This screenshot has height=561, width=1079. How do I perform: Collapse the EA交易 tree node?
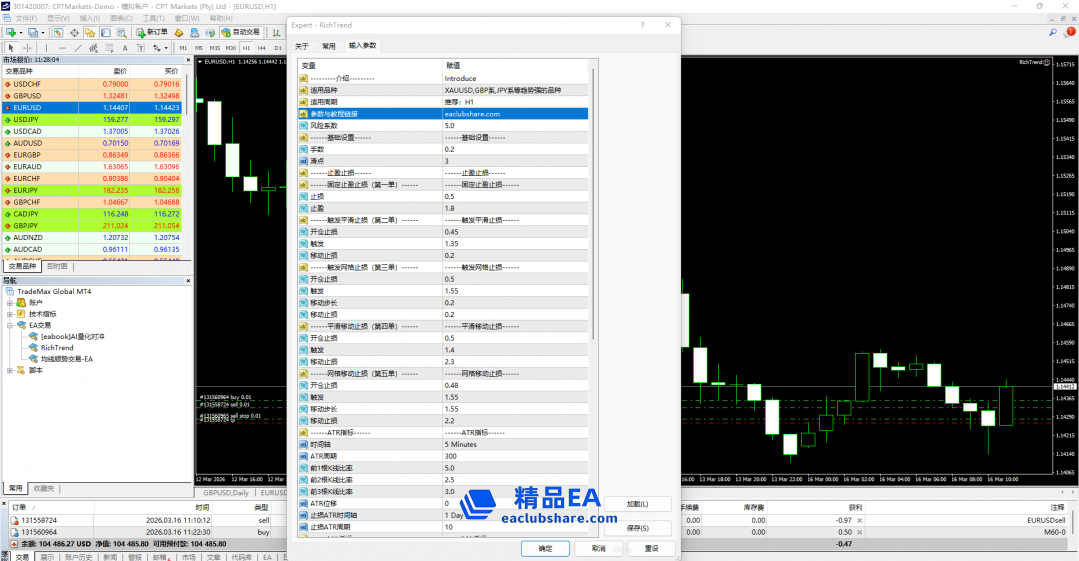click(9, 325)
